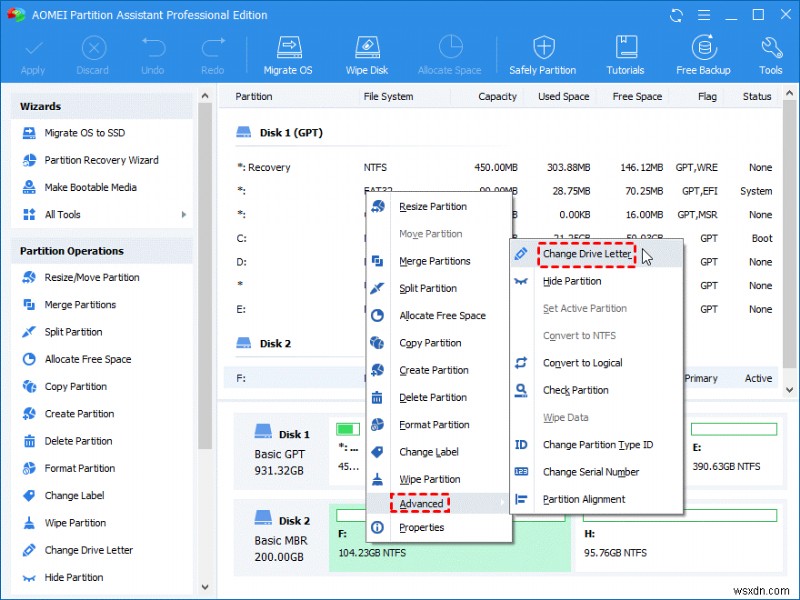
Task: Select Delete Partition from the context menu
Action: point(434,397)
